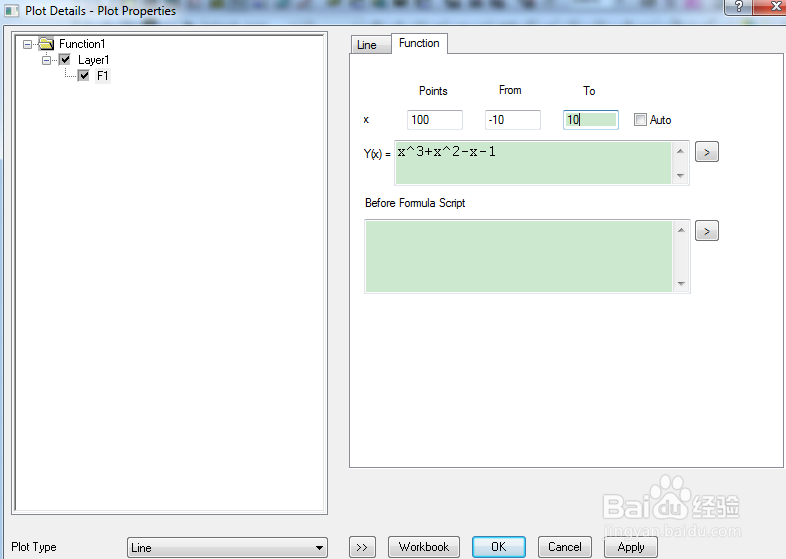Viewport: 786px width, 559px height.
Task: Click up arrow of script box scrollbar
Action: 681,230
